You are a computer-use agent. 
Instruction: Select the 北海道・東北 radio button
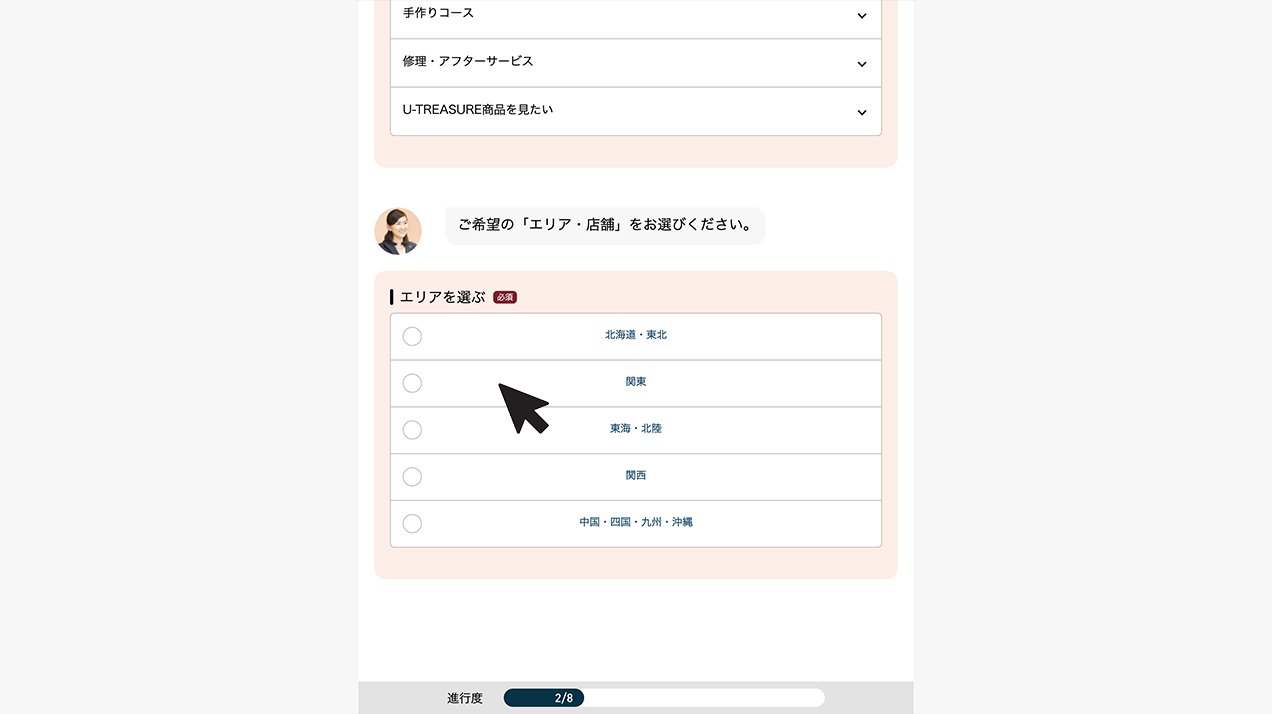[412, 336]
